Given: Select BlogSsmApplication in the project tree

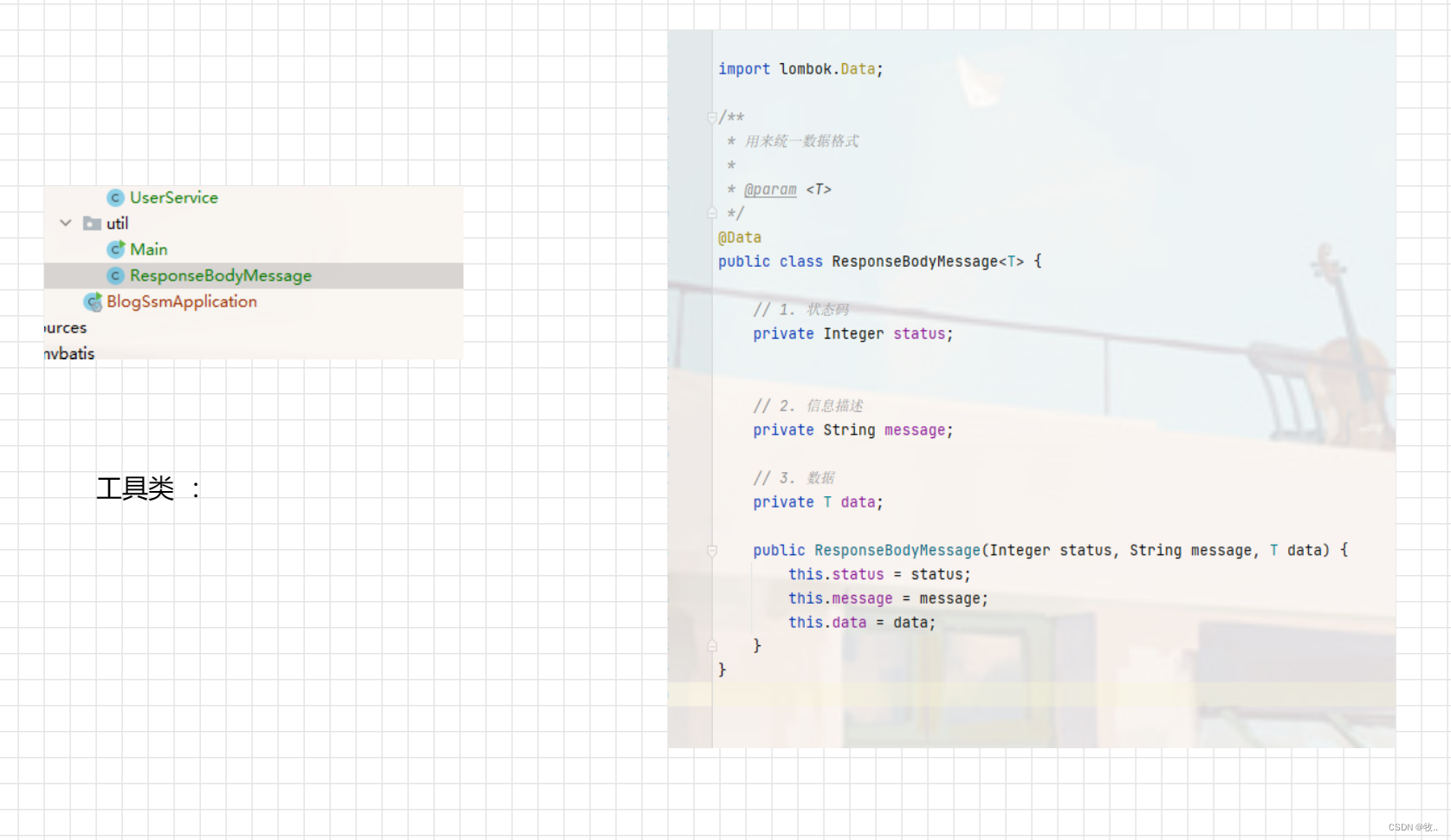Looking at the screenshot, I should tap(182, 301).
